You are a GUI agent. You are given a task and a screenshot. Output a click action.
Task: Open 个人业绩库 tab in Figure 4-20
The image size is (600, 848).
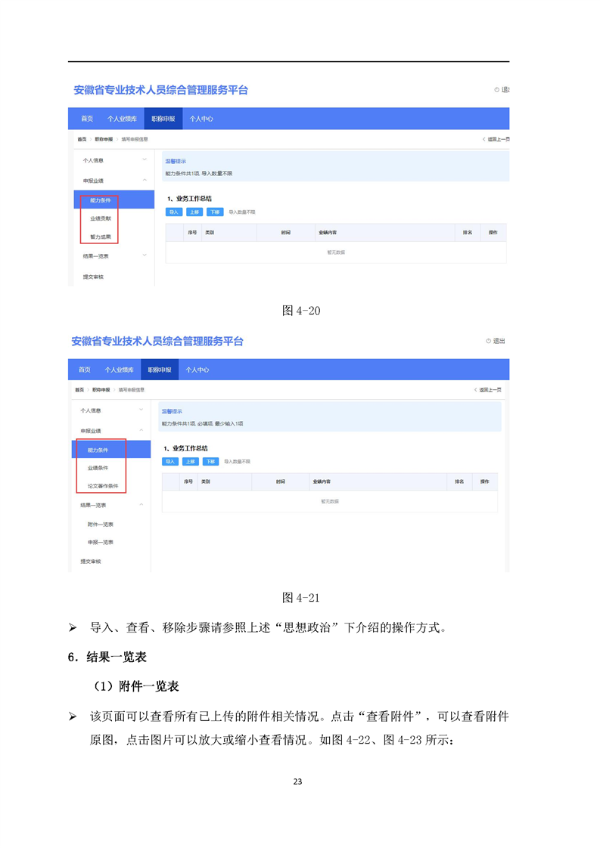121,118
